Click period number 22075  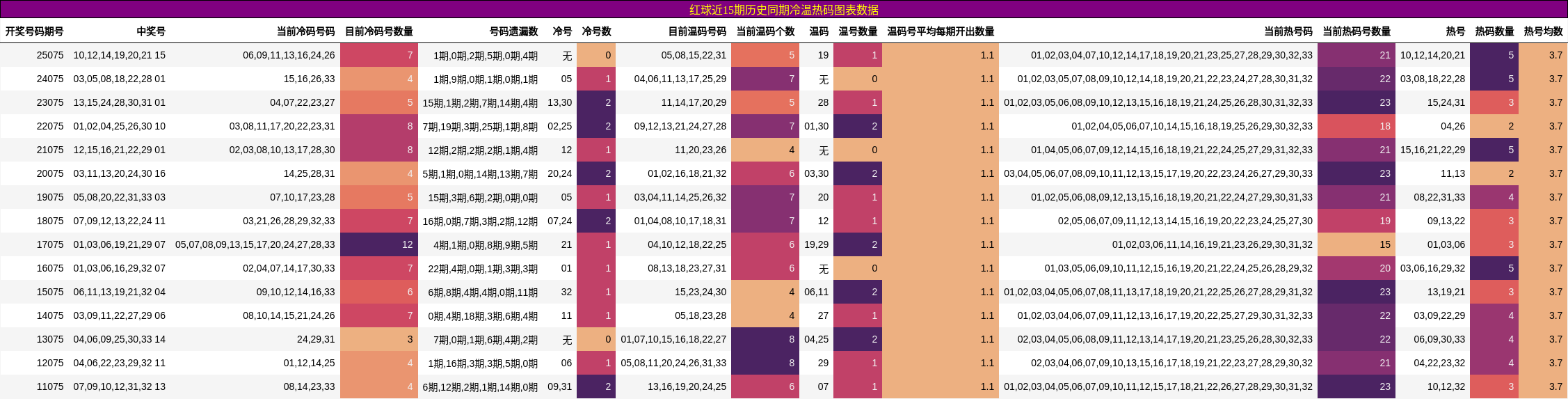click(50, 126)
